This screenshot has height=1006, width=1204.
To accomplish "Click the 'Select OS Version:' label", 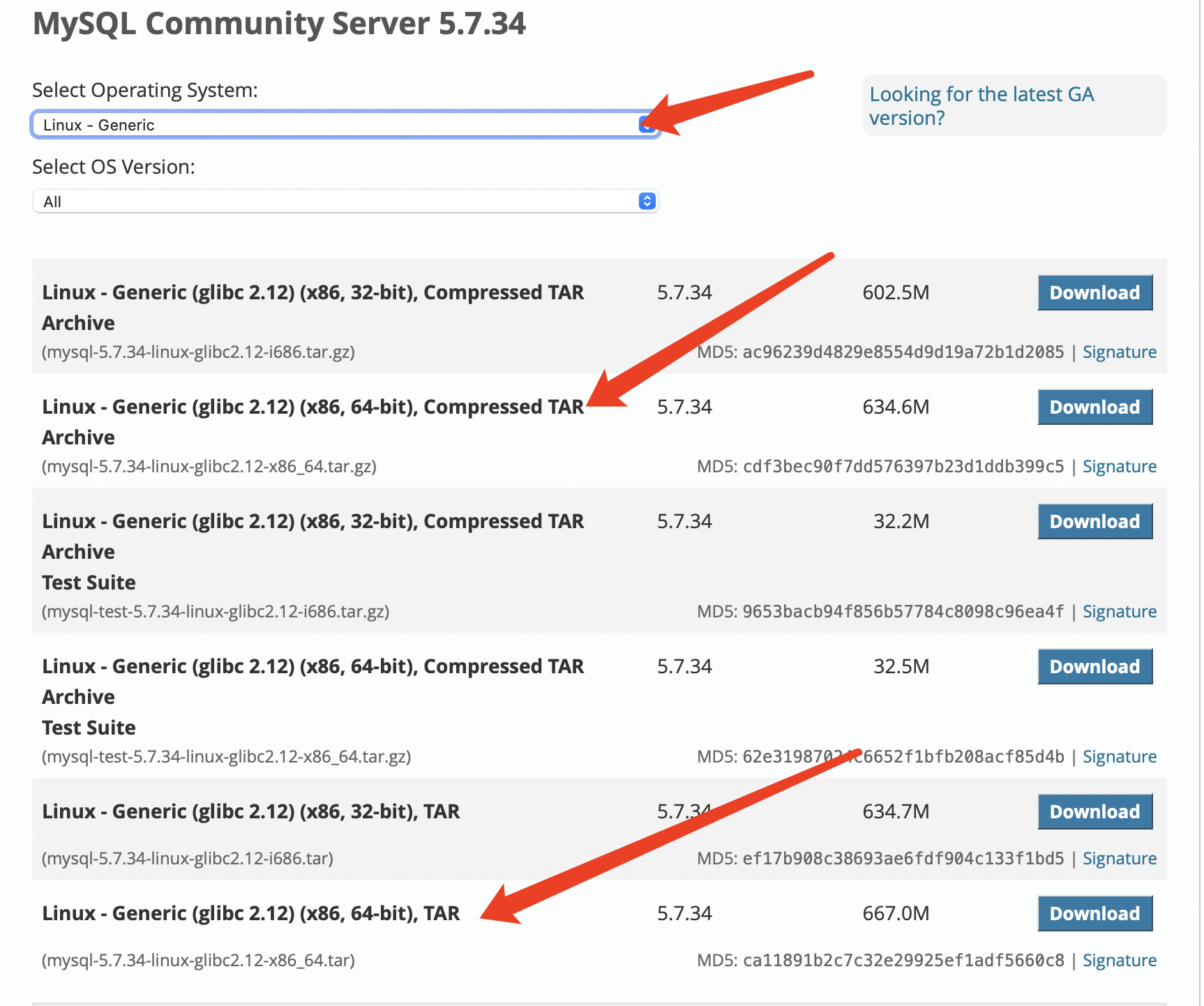I will coord(114,167).
